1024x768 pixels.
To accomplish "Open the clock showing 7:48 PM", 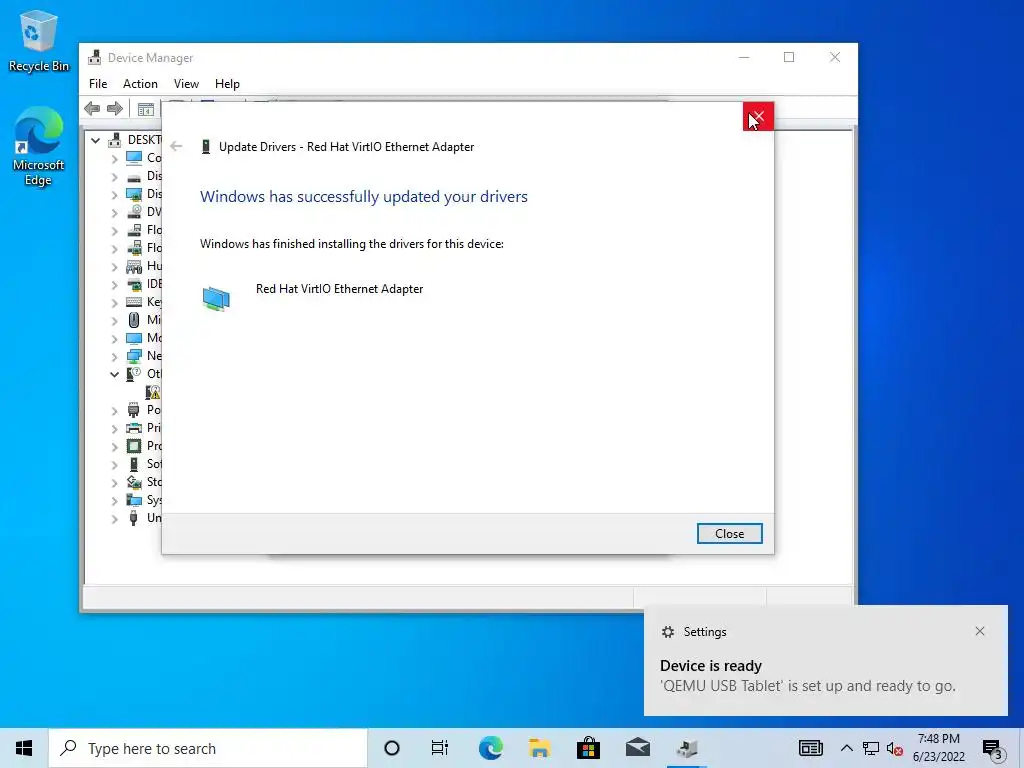I will click(x=938, y=748).
